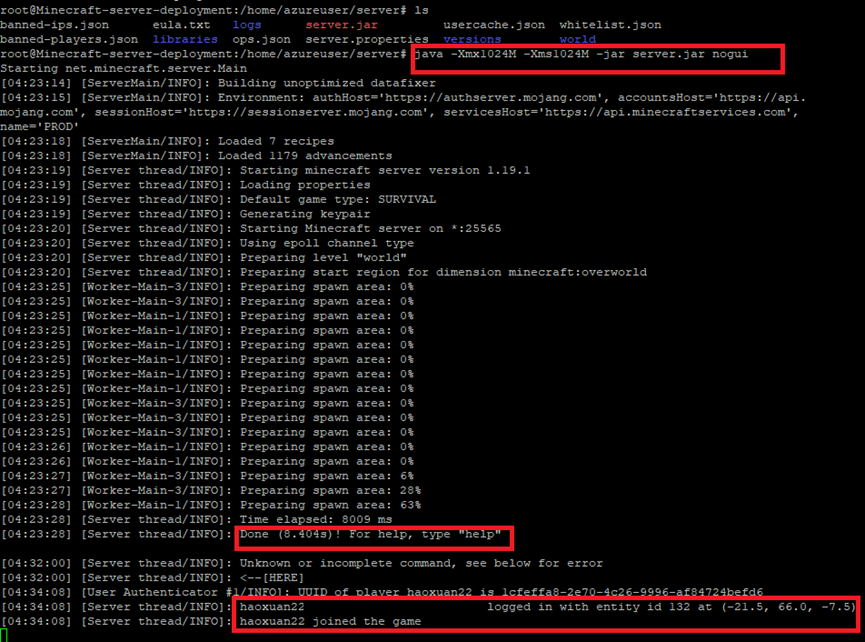Select the [04:23:14] timestamp
The width and height of the screenshot is (865, 642).
36,83
